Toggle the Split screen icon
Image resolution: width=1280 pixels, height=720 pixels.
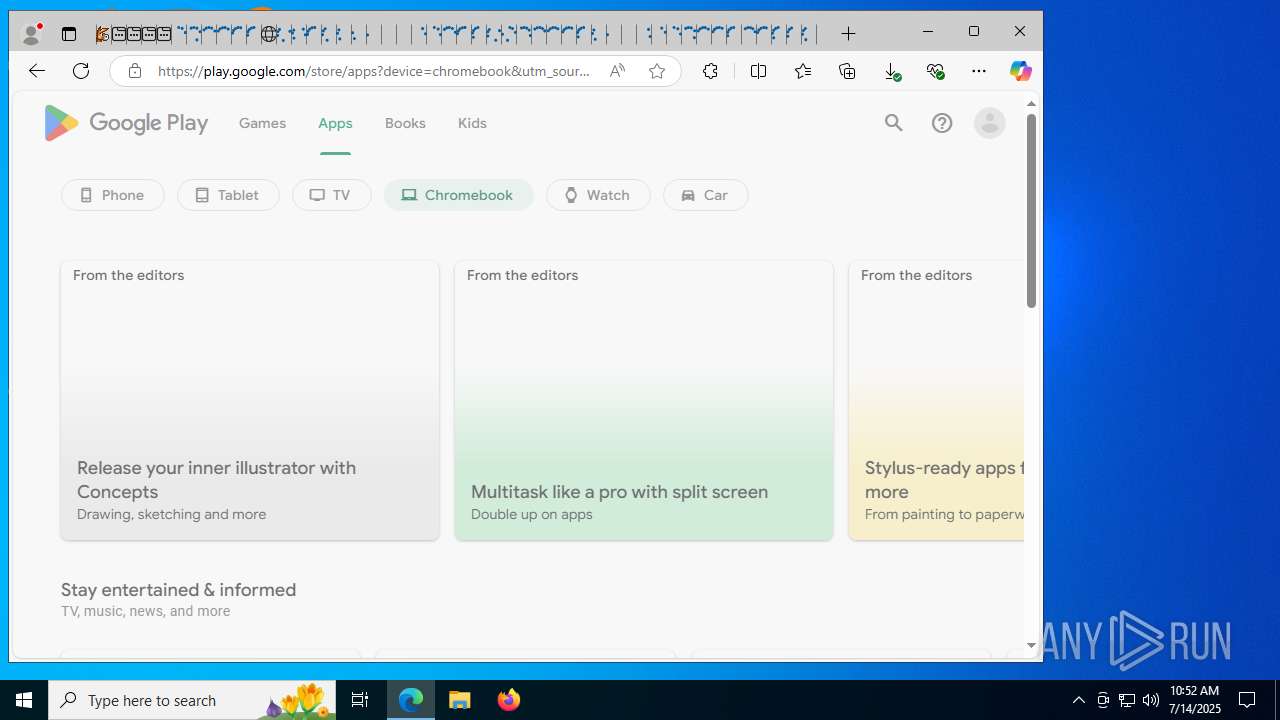pos(759,71)
